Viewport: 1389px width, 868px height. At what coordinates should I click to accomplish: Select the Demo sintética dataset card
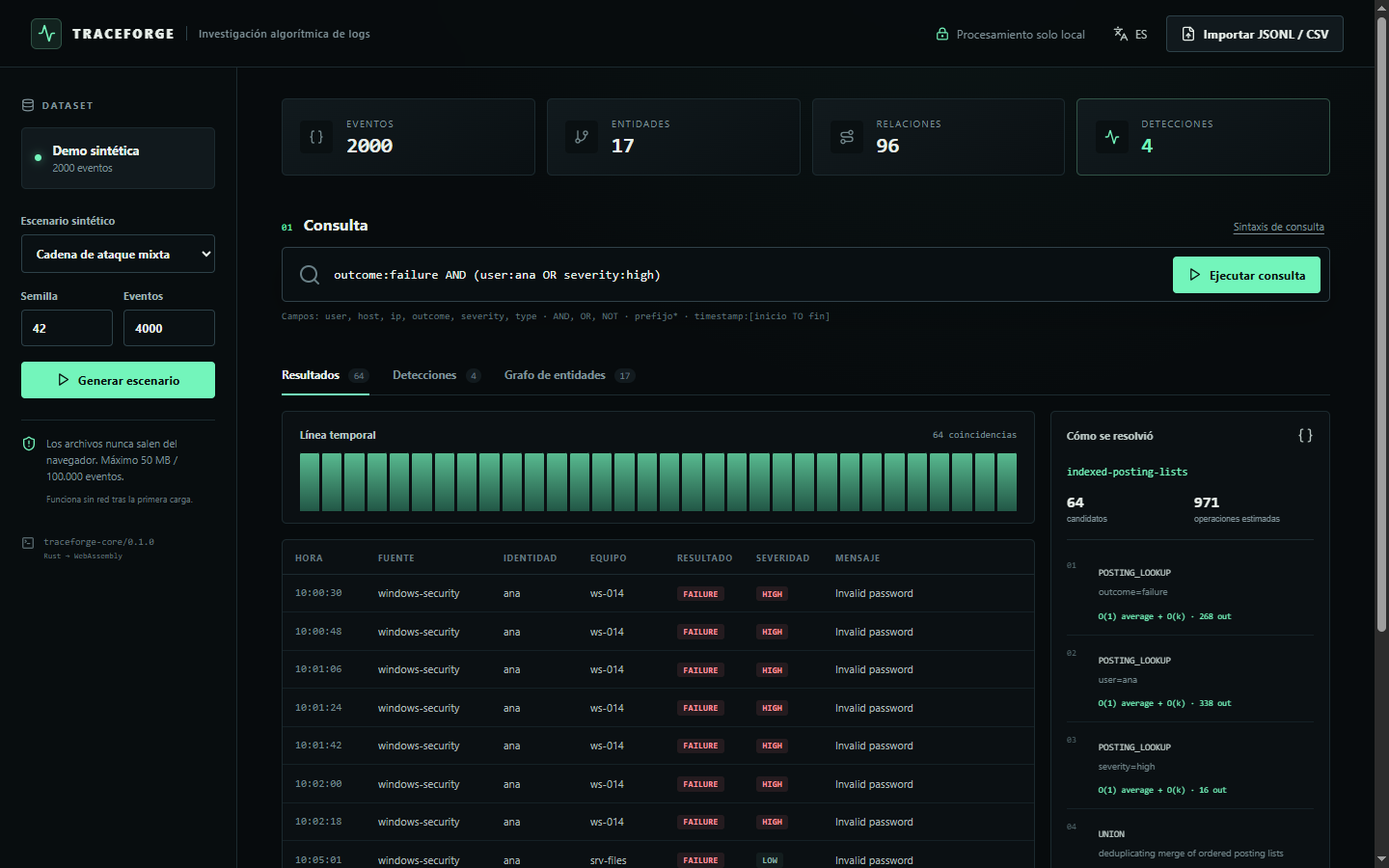click(x=118, y=158)
